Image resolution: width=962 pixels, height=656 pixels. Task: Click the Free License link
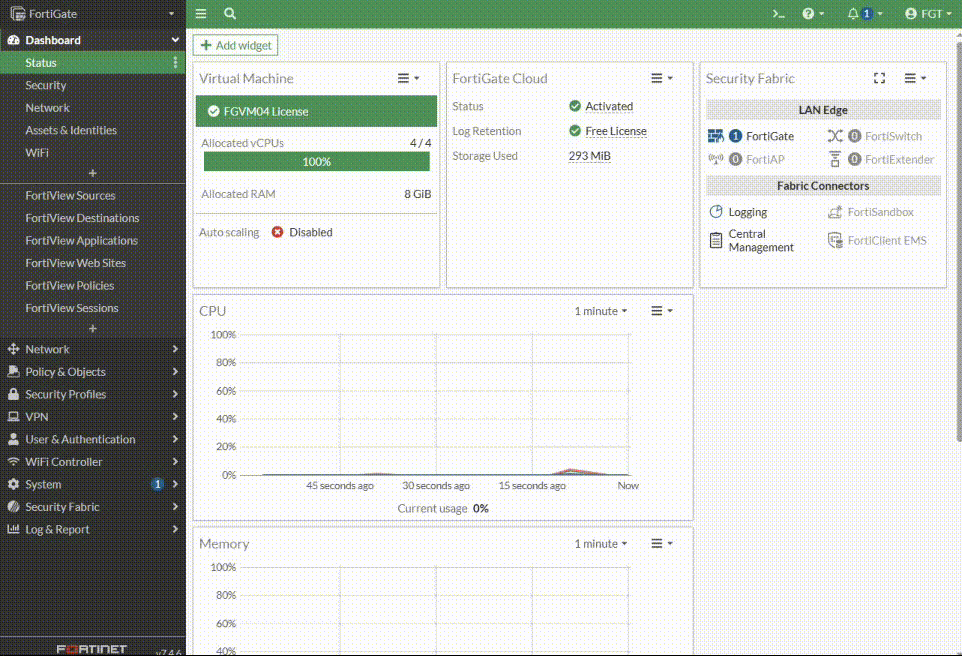pos(615,131)
